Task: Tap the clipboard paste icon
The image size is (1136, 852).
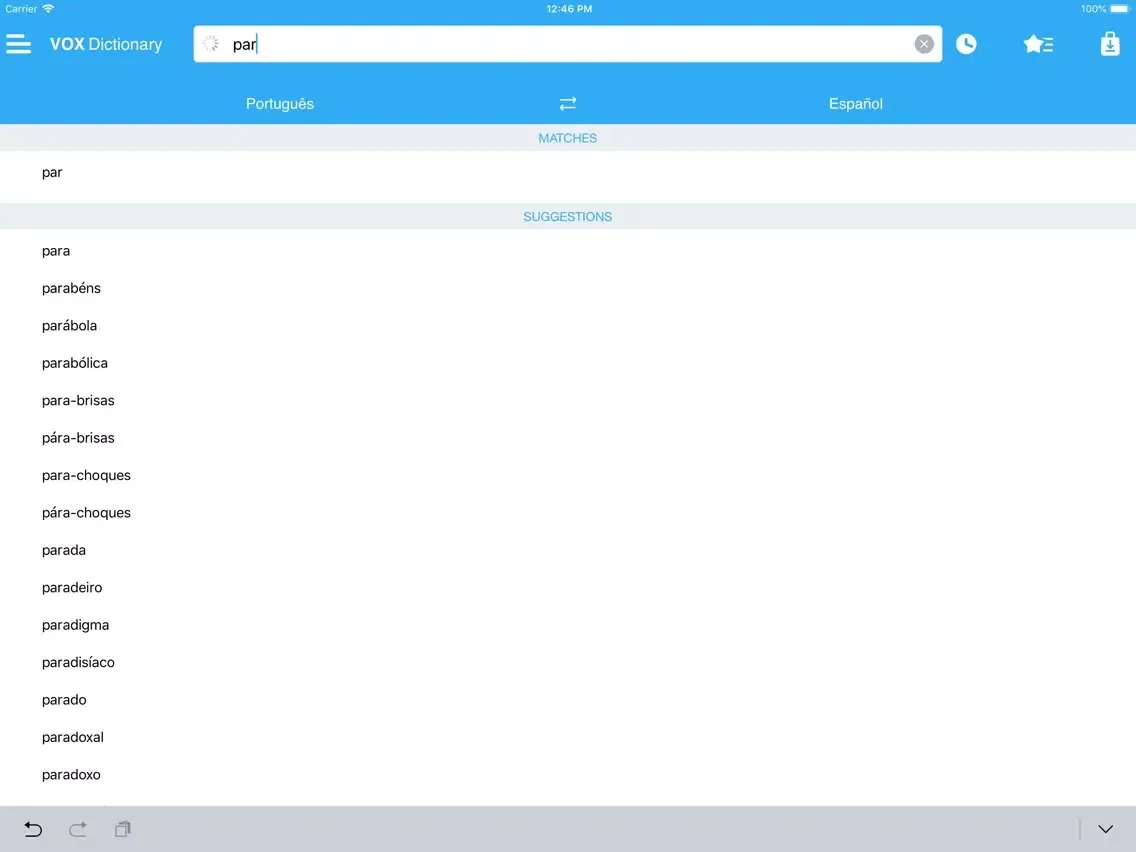Action: [x=122, y=829]
